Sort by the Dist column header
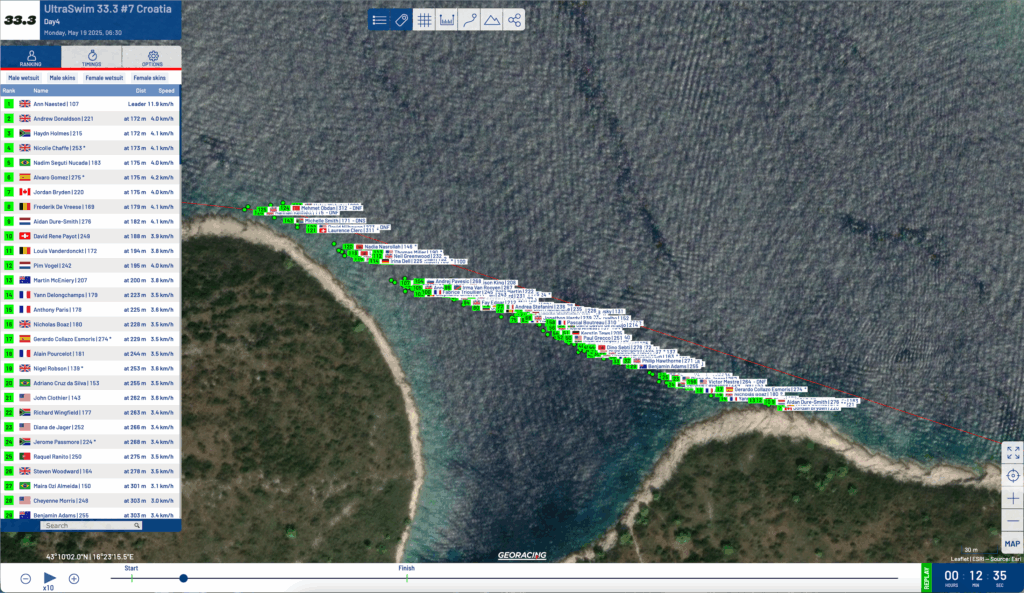This screenshot has width=1024, height=593. click(140, 91)
